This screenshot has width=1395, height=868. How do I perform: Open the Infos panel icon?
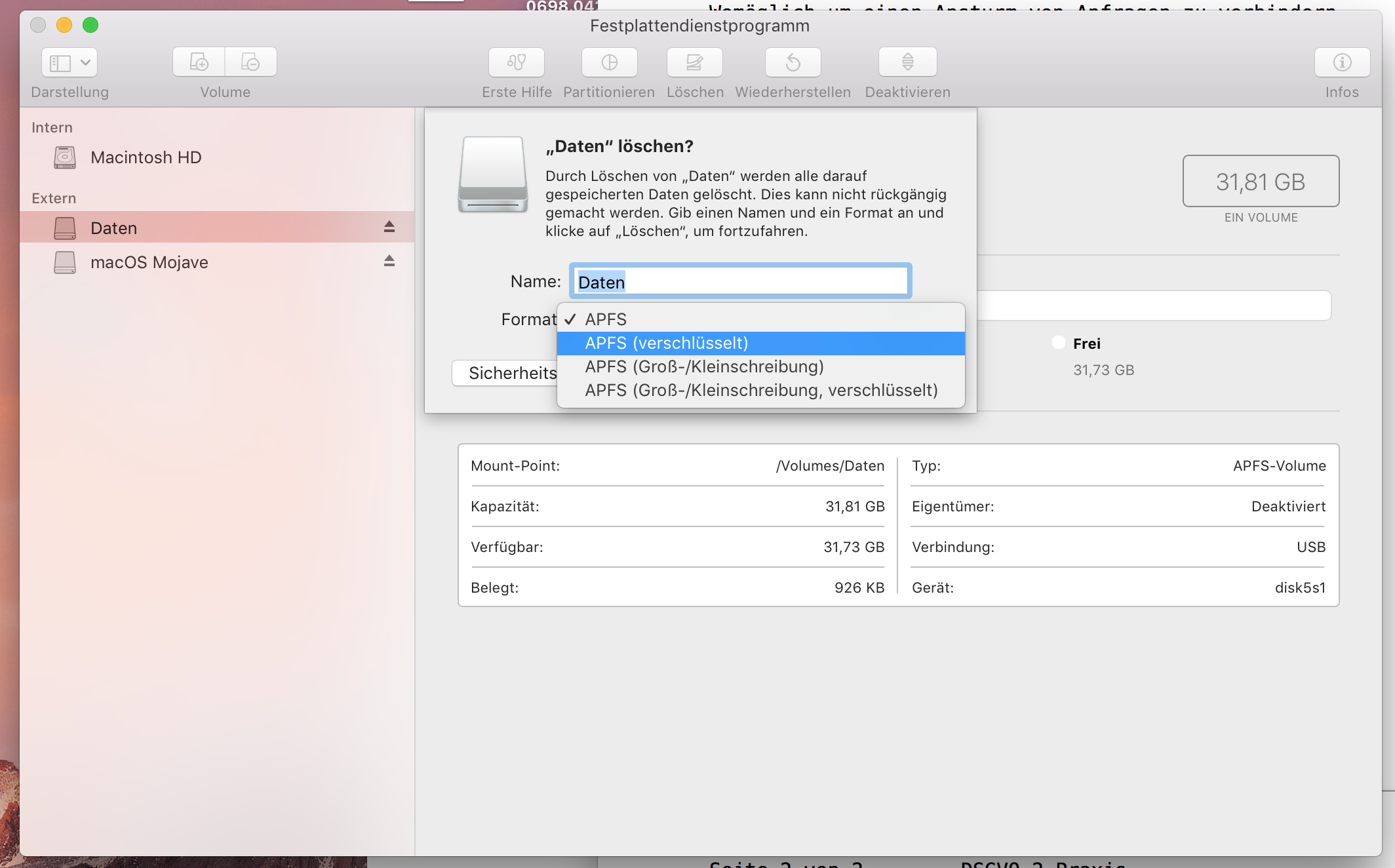click(x=1342, y=62)
